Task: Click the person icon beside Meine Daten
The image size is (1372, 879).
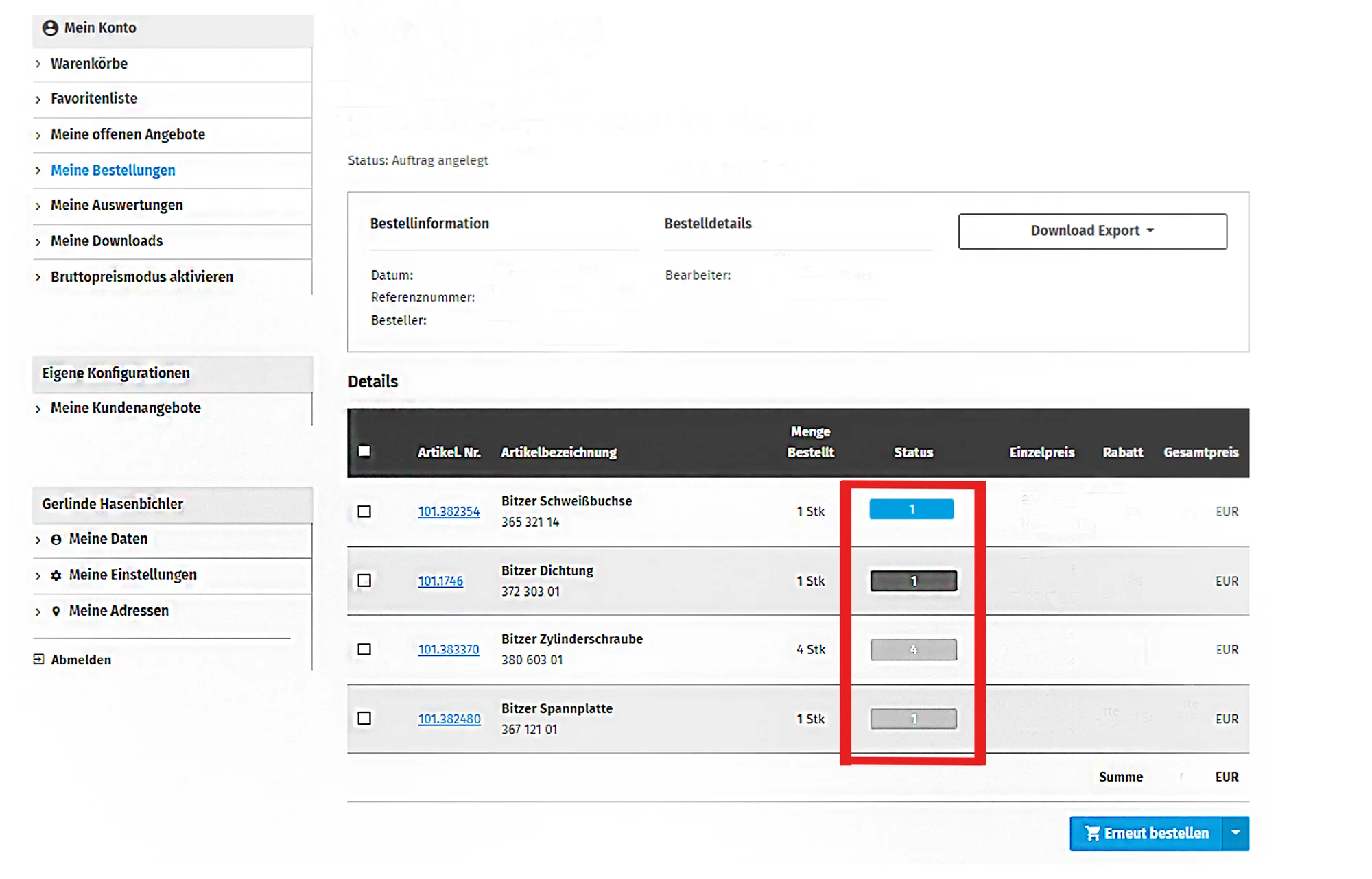Action: coord(56,540)
